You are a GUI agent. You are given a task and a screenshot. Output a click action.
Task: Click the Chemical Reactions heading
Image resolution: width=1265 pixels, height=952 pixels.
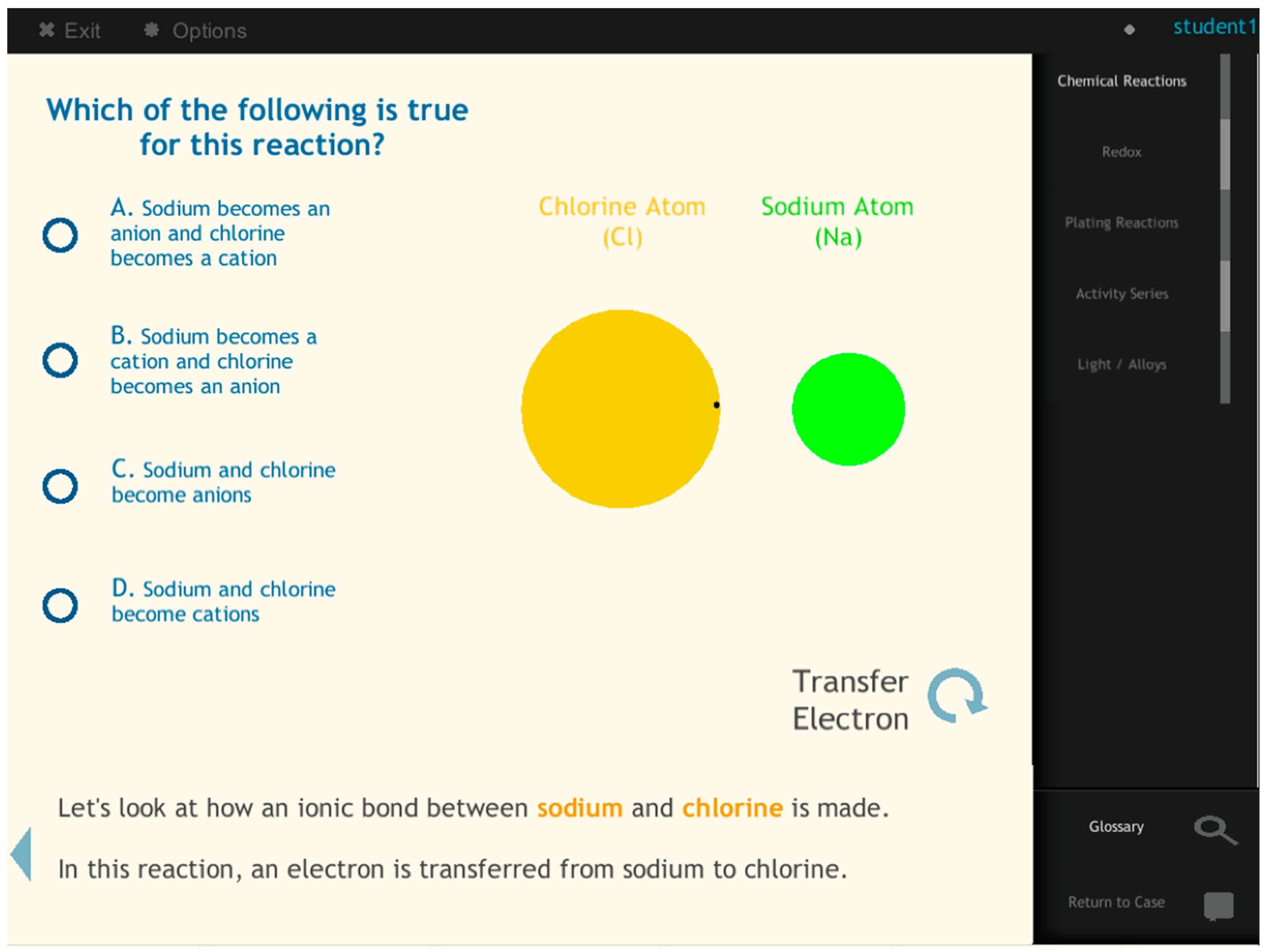pos(1121,81)
